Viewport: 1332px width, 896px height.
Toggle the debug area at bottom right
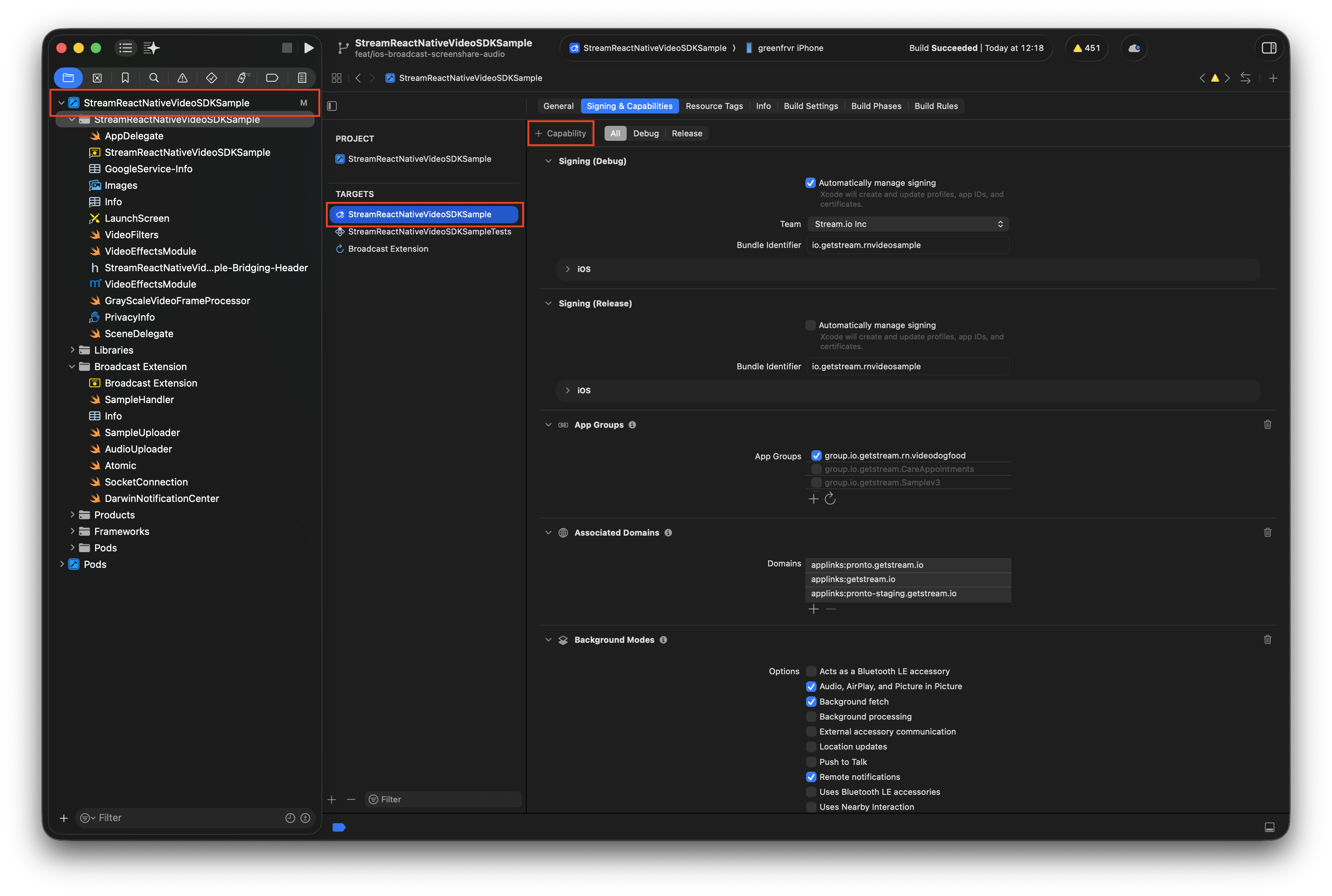1269,827
